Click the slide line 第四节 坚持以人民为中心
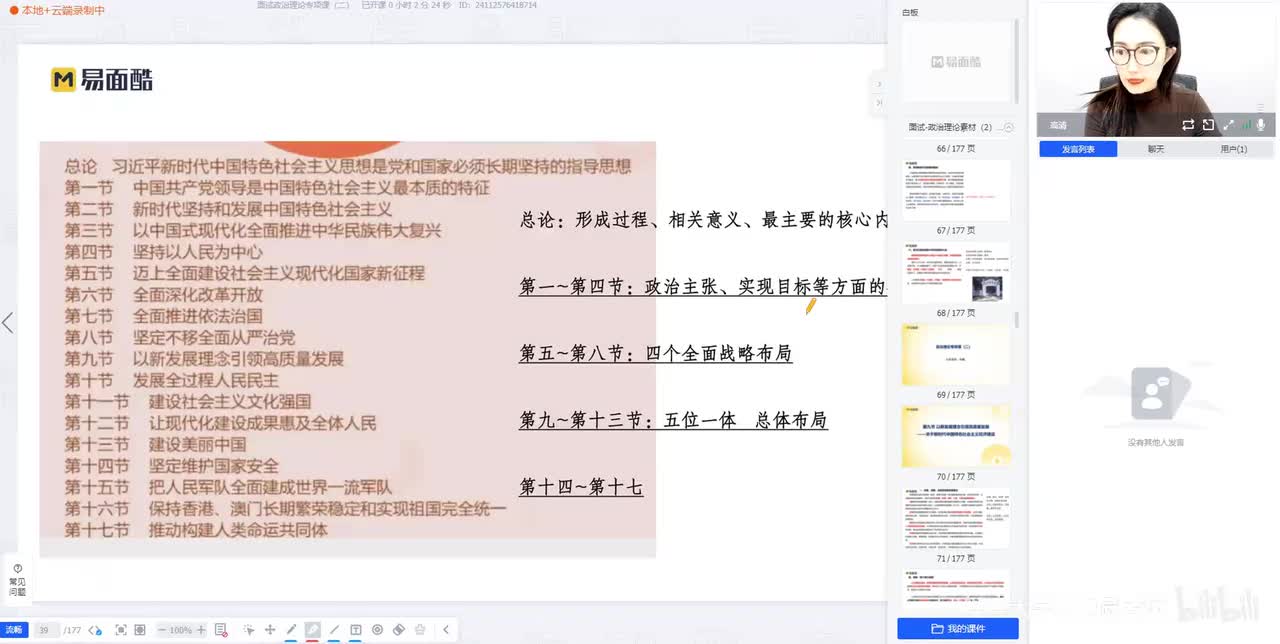 164,252
